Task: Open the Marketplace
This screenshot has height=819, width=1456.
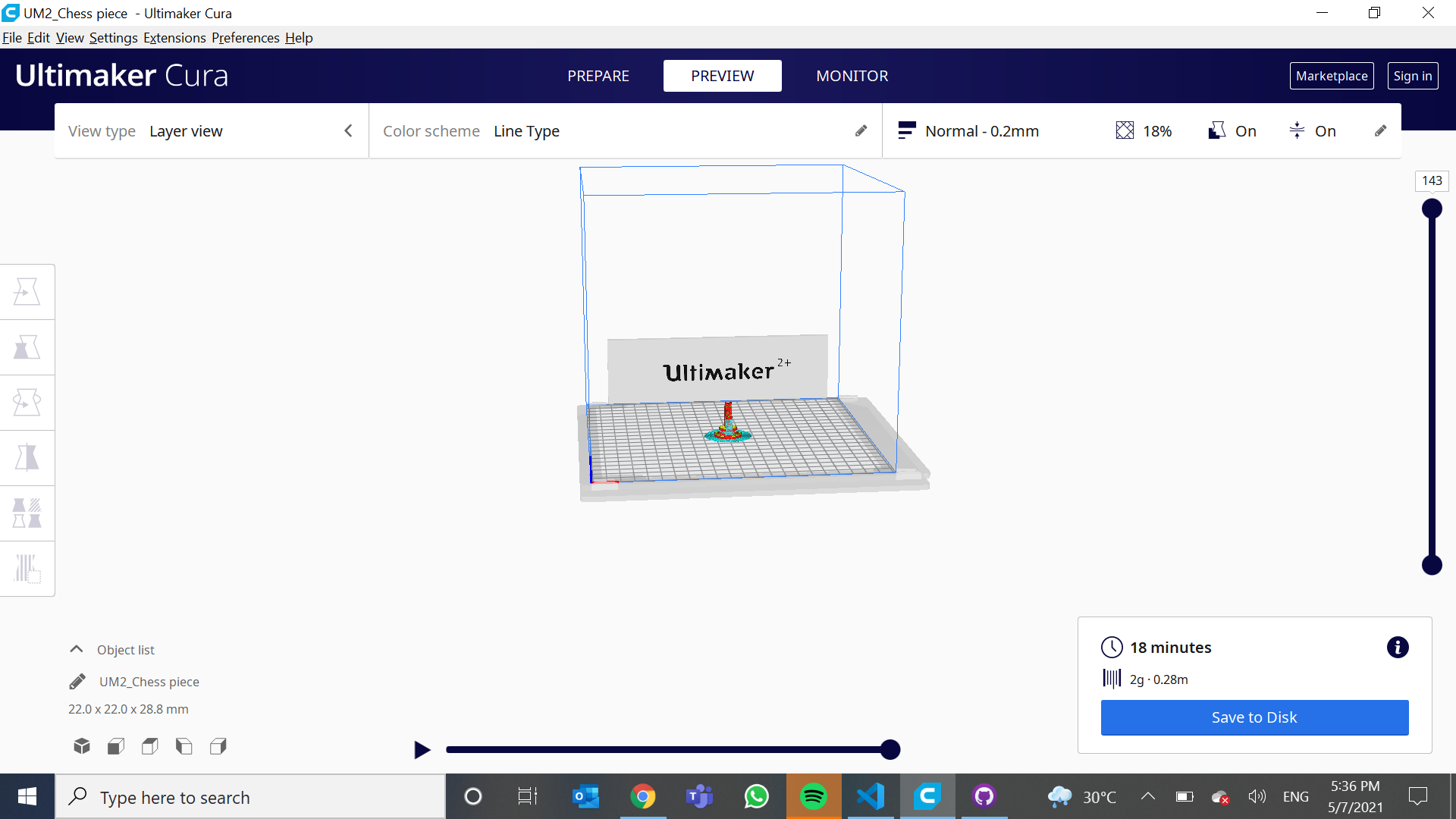Action: point(1332,76)
